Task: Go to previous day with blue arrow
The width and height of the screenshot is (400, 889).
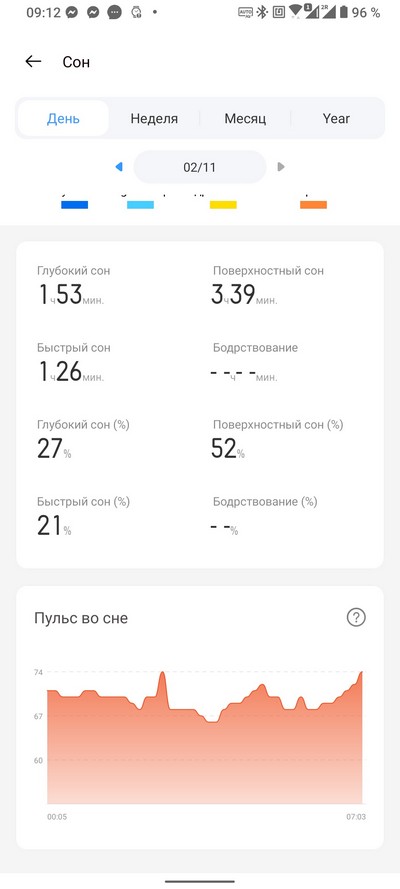Action: pos(118,167)
